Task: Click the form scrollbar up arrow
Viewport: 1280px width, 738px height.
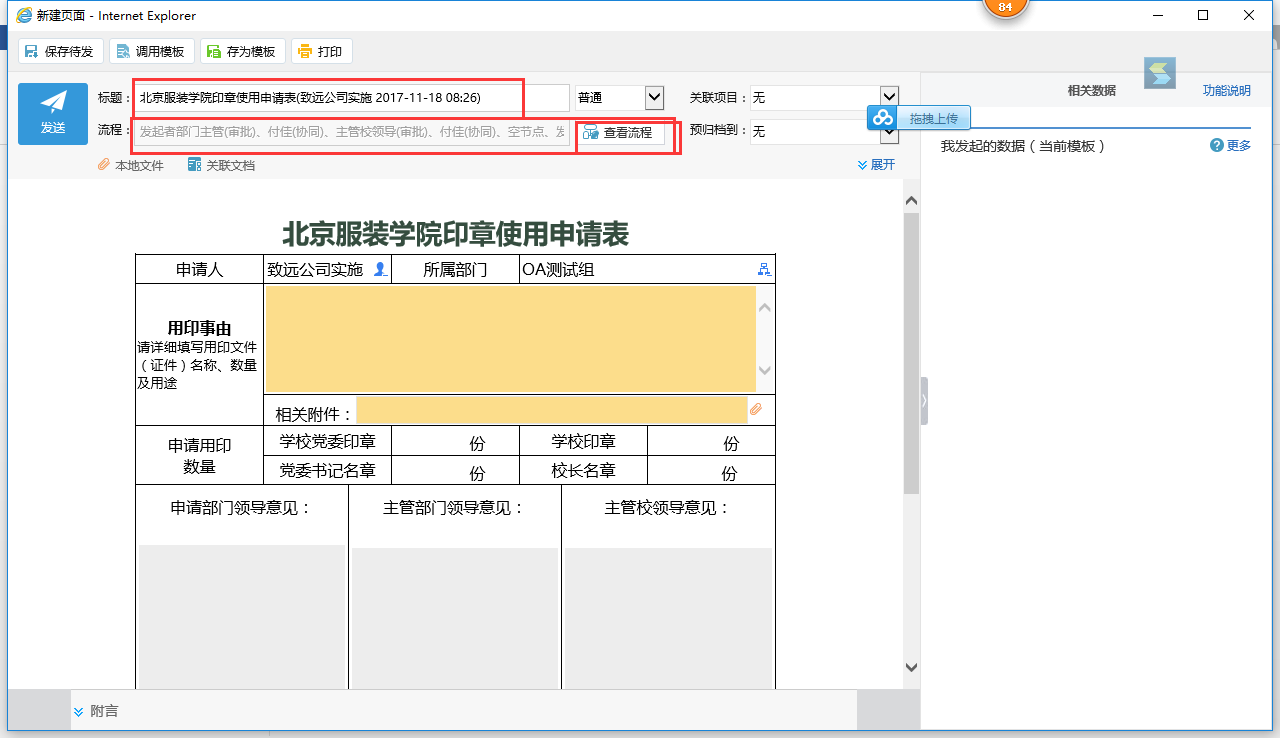Action: click(x=911, y=201)
